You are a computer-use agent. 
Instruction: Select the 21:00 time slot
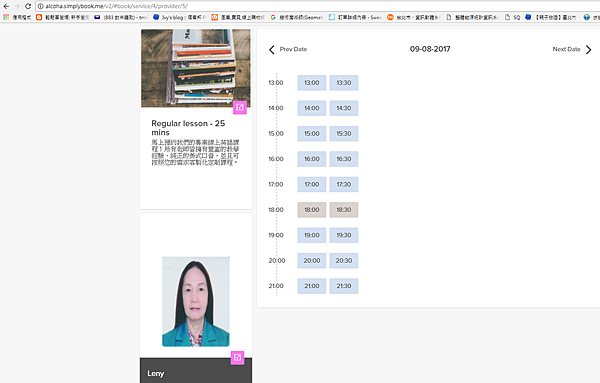[312, 286]
